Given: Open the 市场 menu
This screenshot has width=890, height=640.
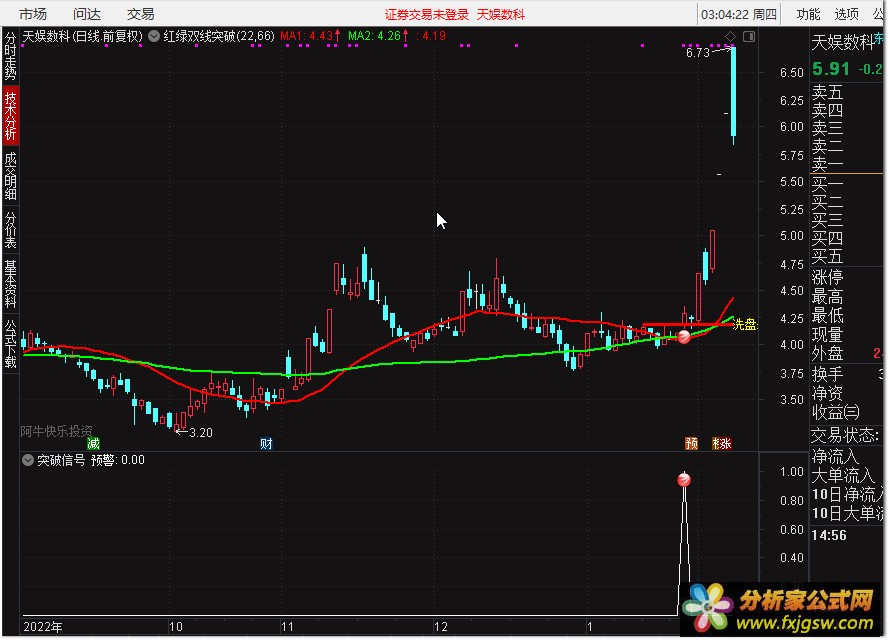Looking at the screenshot, I should pyautogui.click(x=33, y=14).
